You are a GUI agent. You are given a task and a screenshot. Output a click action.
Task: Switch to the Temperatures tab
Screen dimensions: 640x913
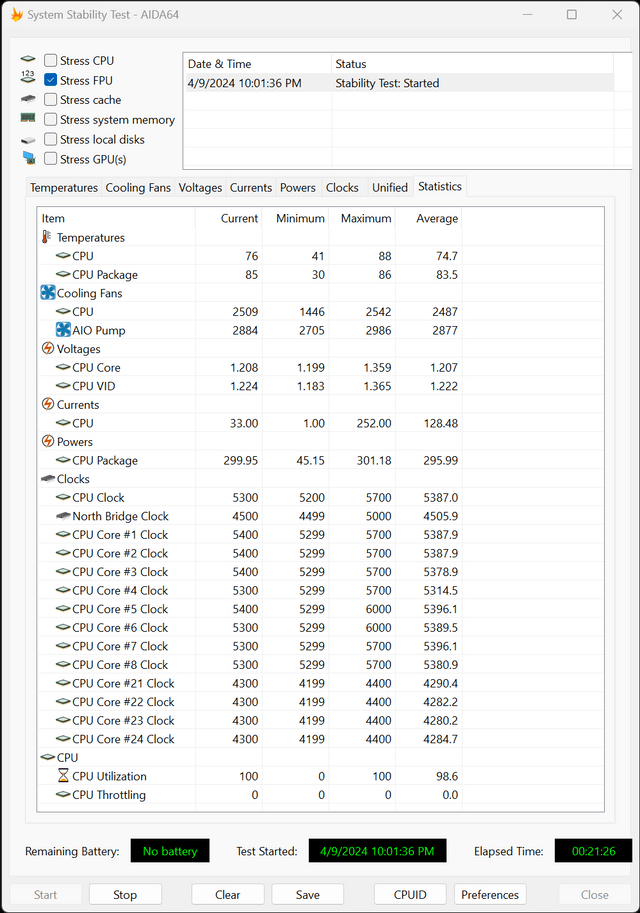(64, 187)
